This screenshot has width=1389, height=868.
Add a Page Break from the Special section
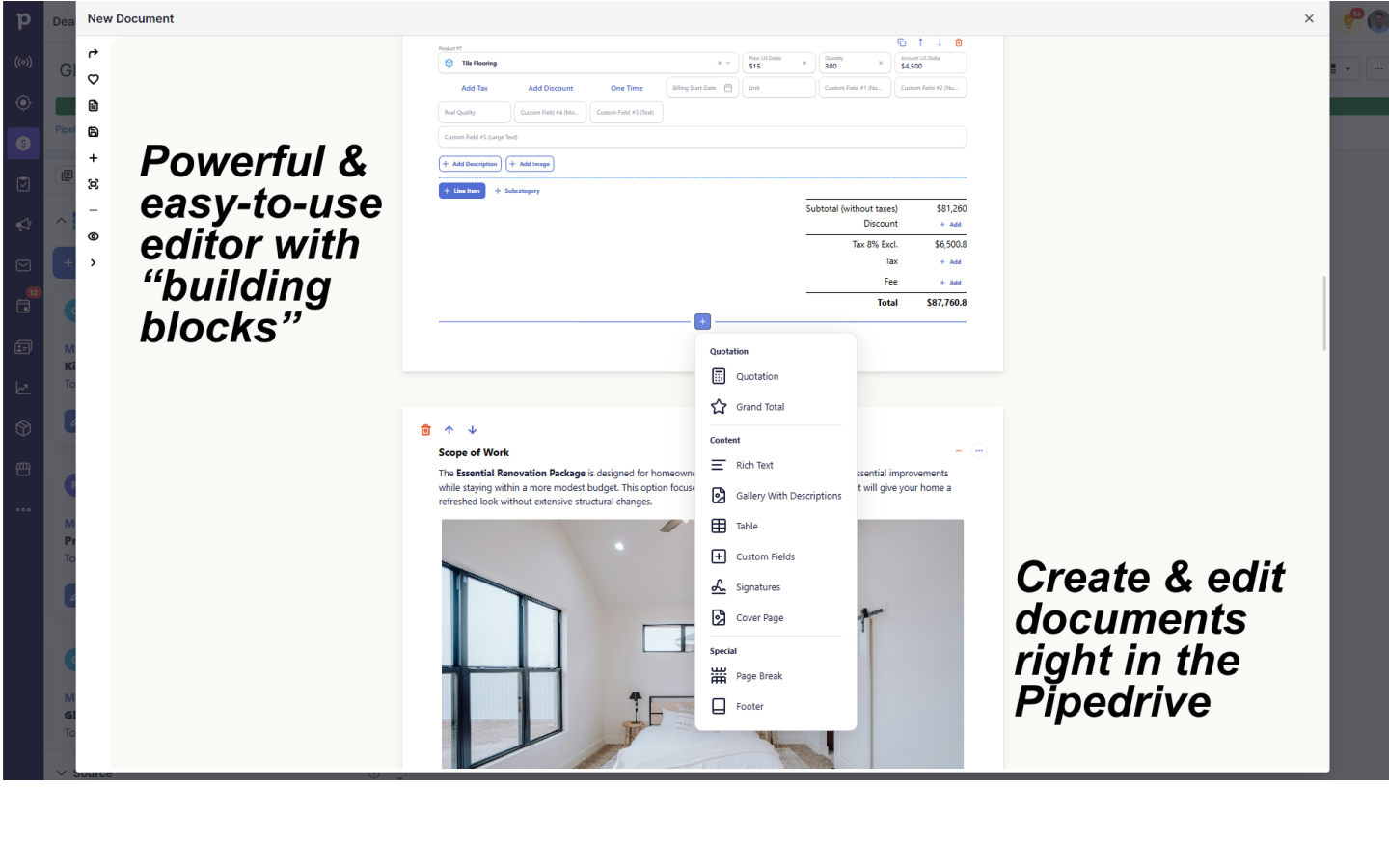coord(758,675)
